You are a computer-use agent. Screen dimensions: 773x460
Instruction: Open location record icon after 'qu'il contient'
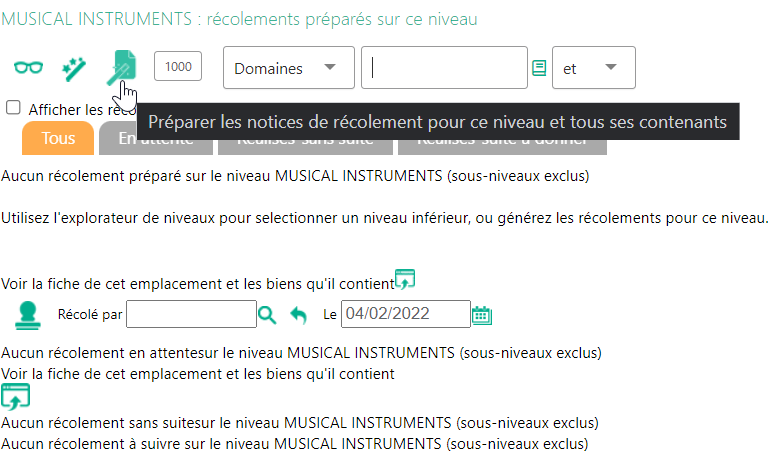click(x=405, y=280)
